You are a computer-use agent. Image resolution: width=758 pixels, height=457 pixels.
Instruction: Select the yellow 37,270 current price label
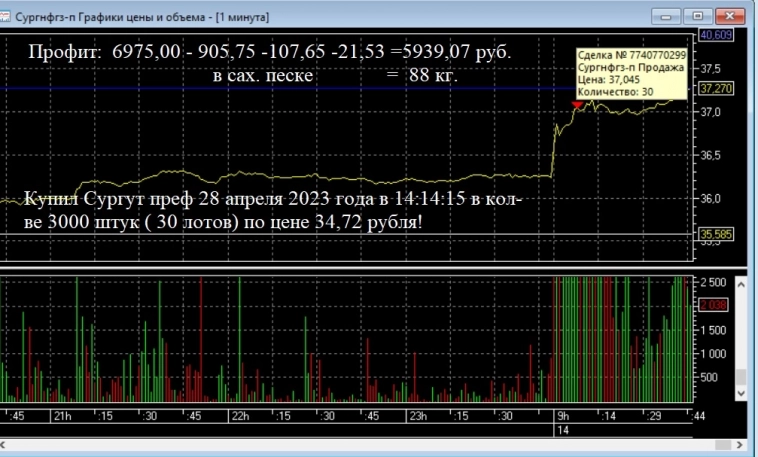(x=712, y=88)
